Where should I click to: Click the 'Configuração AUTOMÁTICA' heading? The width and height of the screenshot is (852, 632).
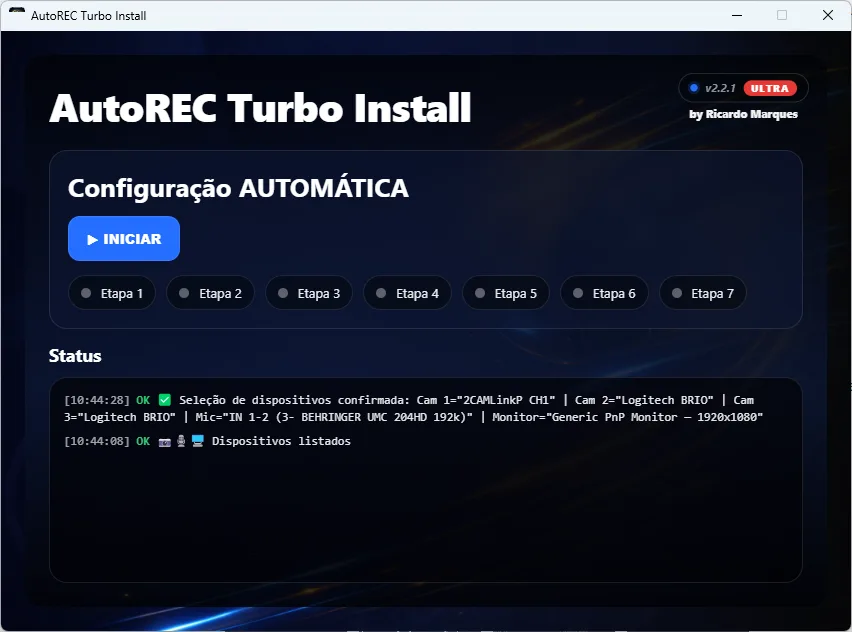(x=238, y=189)
